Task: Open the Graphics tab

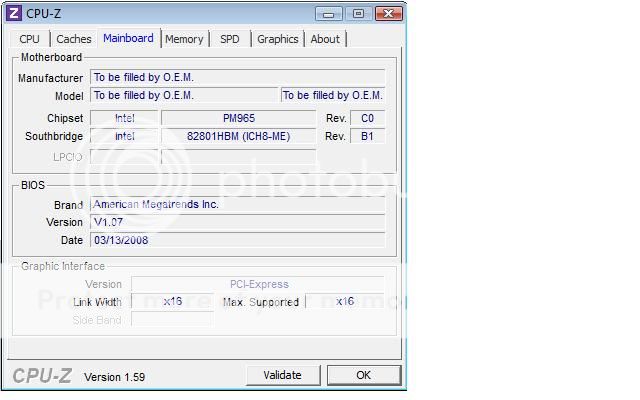Action: pyautogui.click(x=277, y=39)
